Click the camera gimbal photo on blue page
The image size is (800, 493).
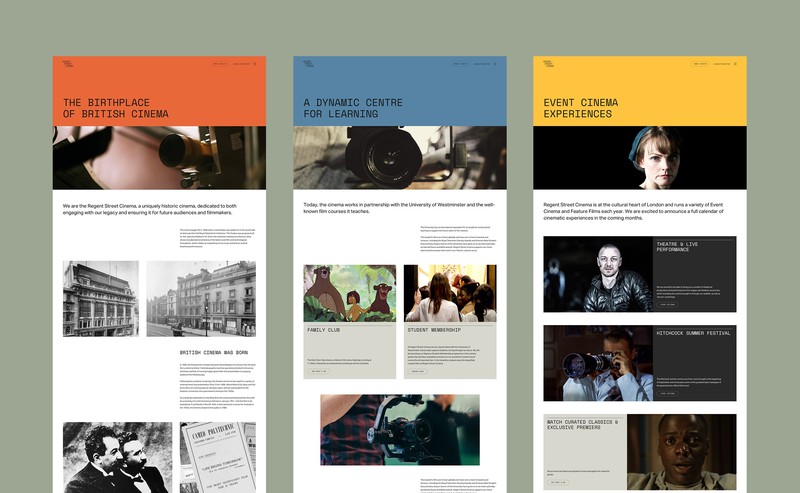[x=400, y=429]
